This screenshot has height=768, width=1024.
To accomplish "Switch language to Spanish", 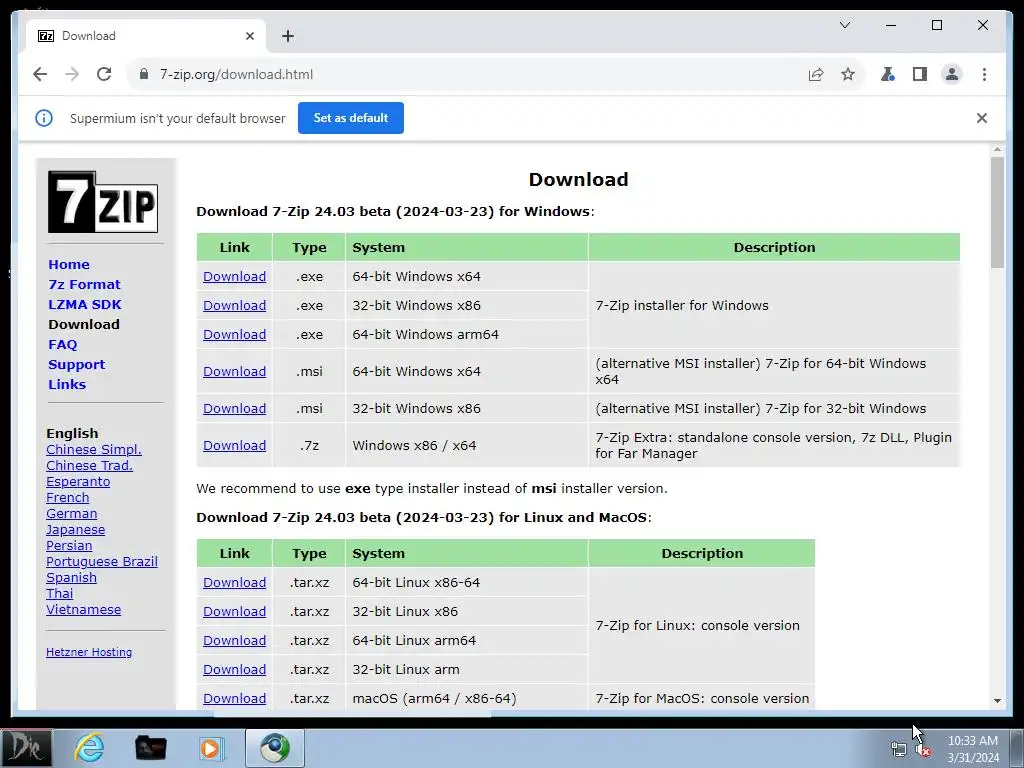I will 71,577.
